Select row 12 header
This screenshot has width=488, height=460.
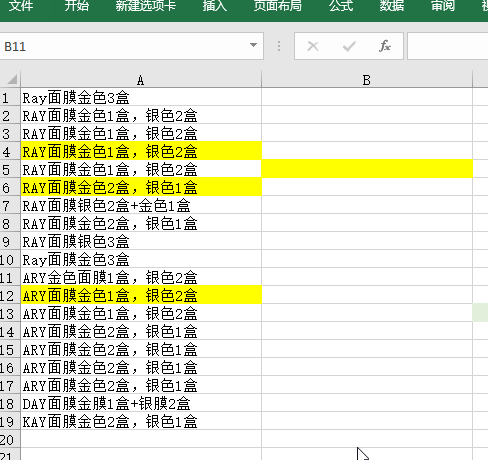[10, 296]
